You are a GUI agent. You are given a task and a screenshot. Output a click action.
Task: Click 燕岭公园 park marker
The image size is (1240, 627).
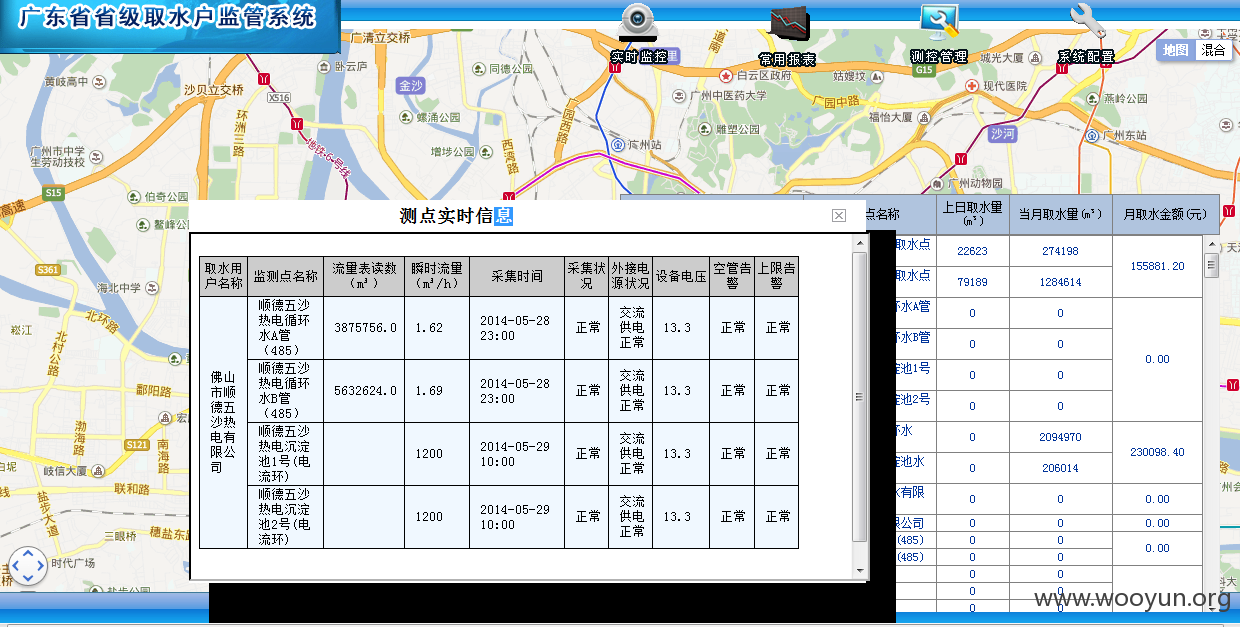pos(1091,98)
